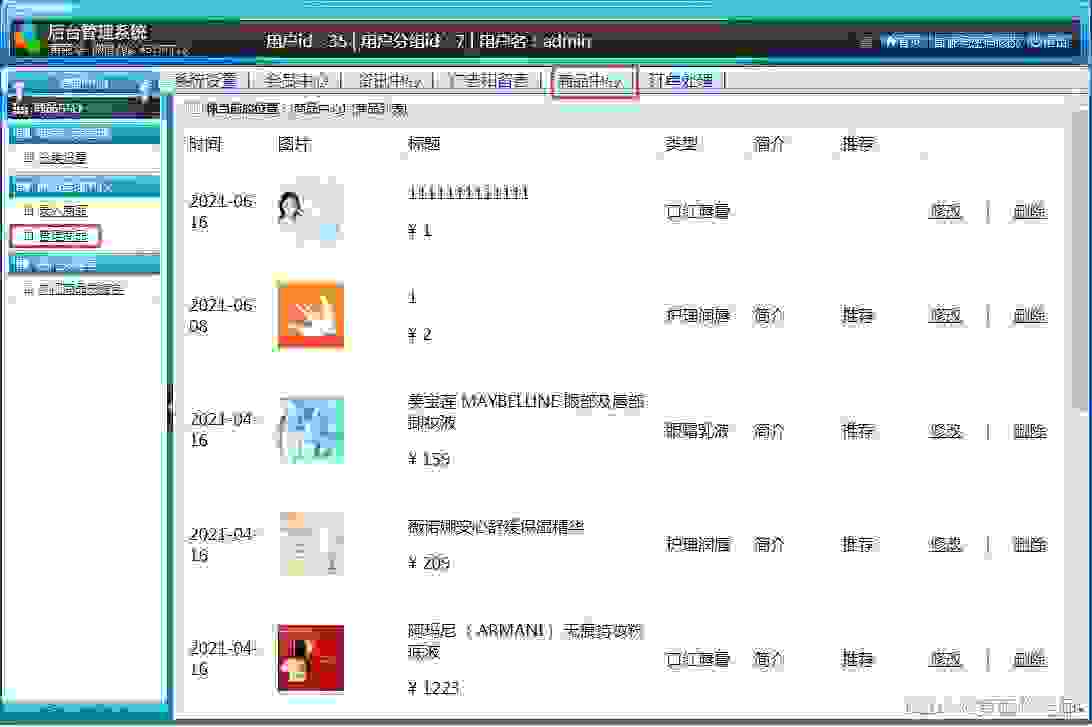
Task: Open the 资讯中心 tab
Action: pos(391,81)
